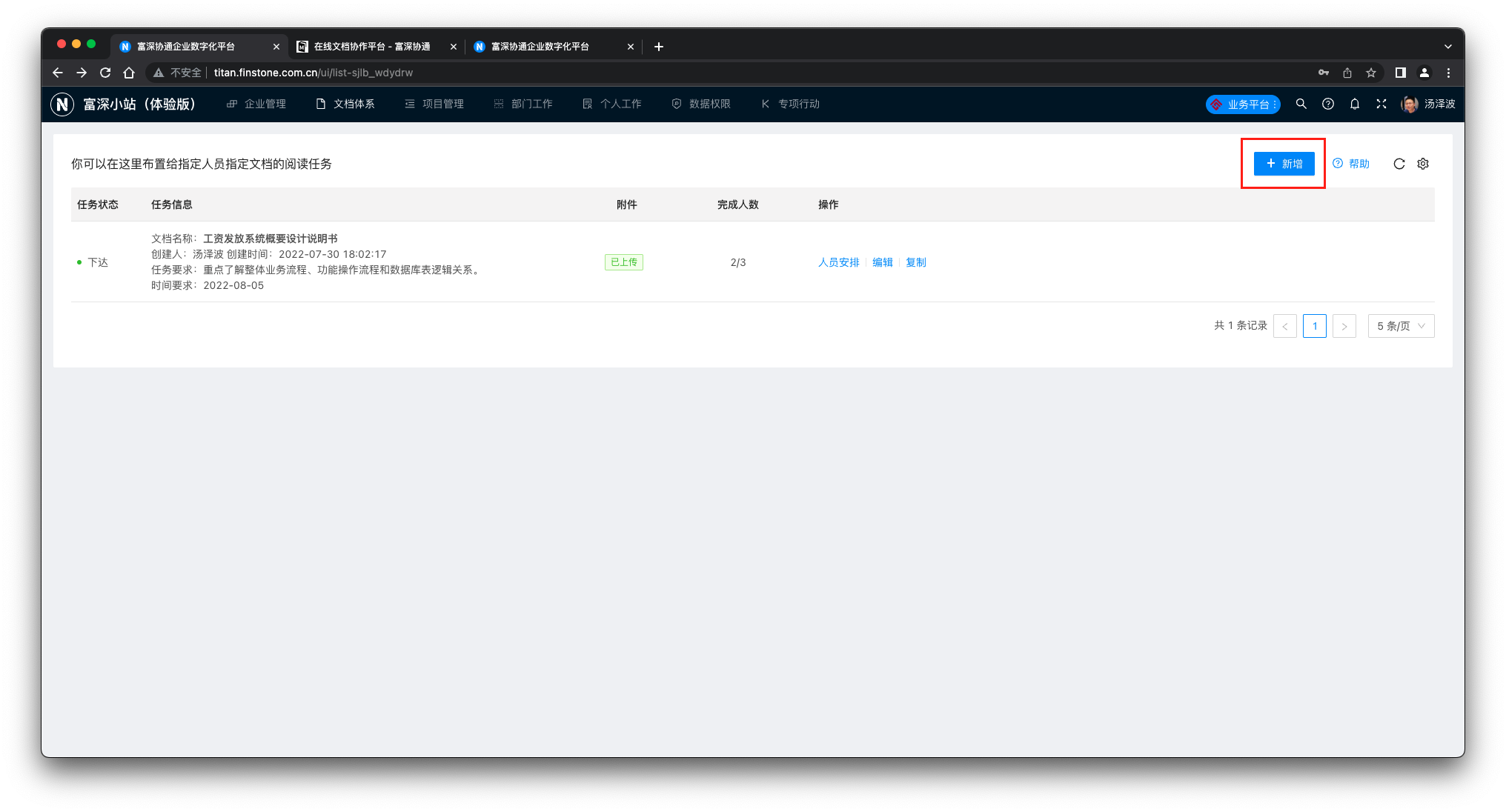Open the 5 条/页 page size dropdown
The height and width of the screenshot is (812, 1506).
tap(1401, 326)
